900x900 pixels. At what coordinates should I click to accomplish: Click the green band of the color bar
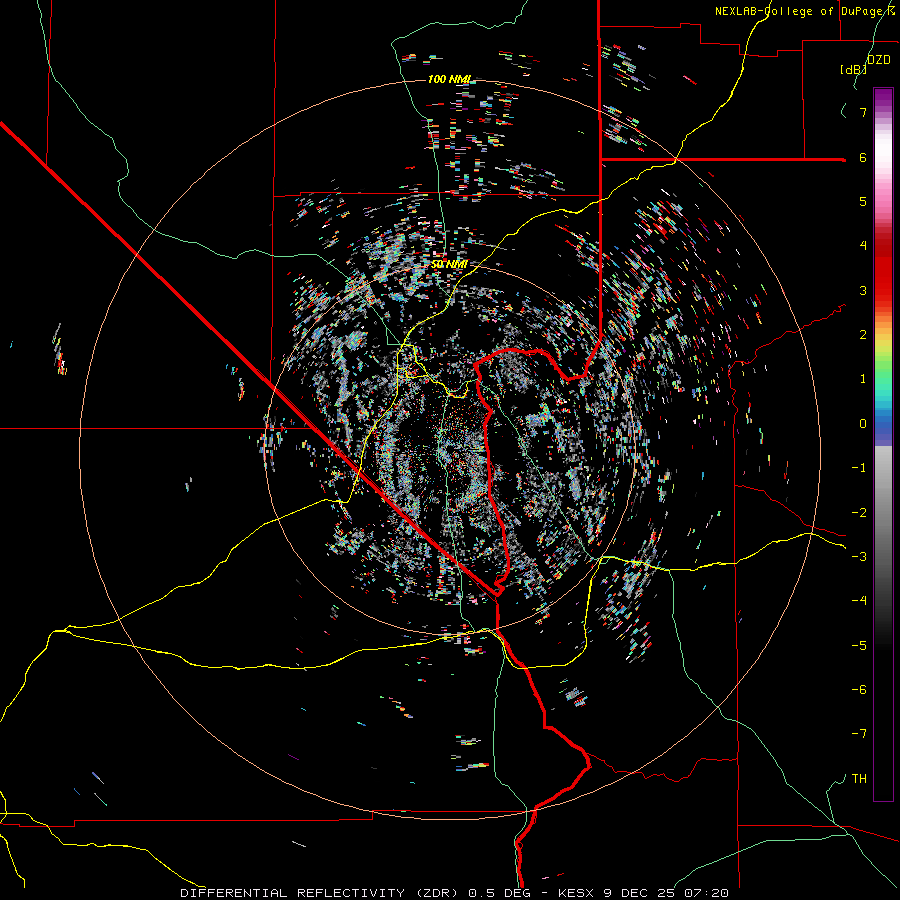(x=883, y=370)
